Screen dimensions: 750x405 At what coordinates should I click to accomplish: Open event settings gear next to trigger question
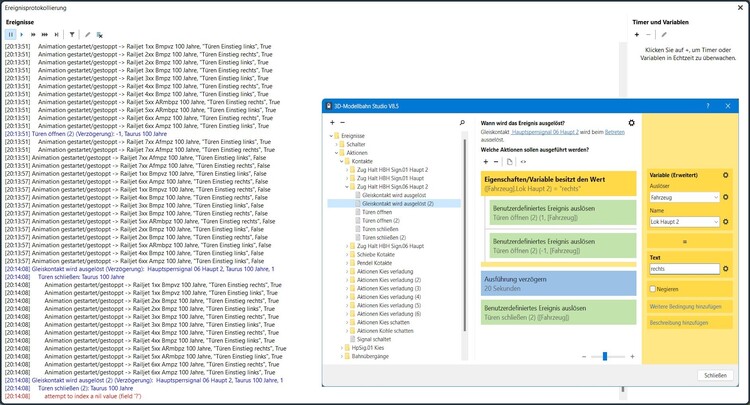[631, 123]
